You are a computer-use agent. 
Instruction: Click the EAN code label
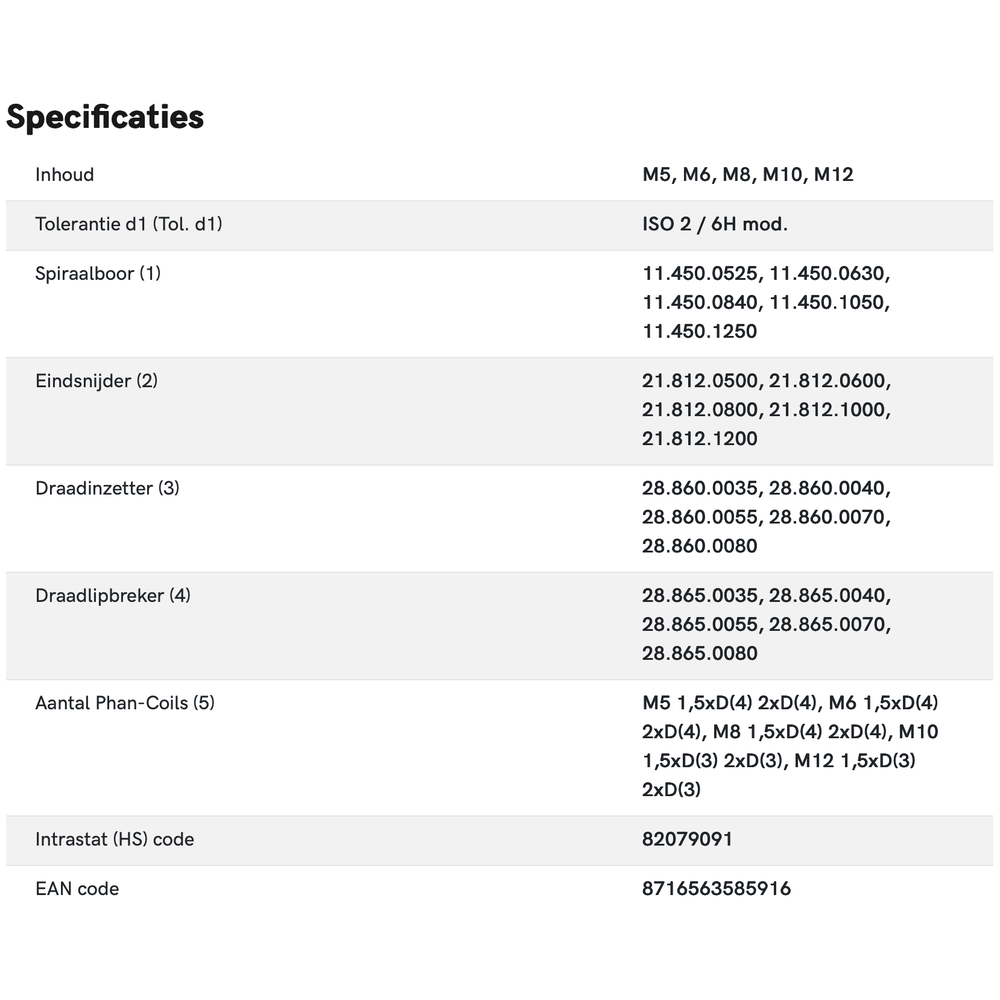coord(77,888)
